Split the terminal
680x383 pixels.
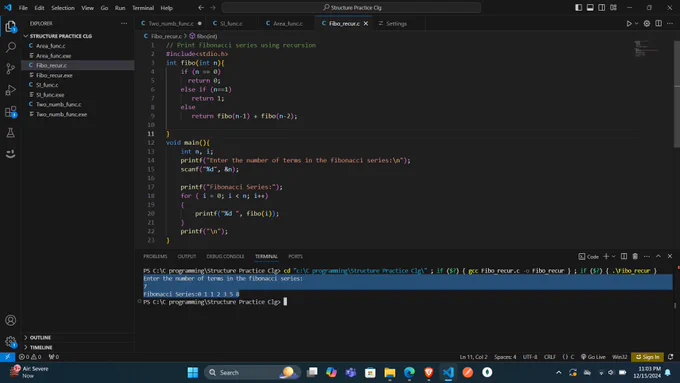(624, 256)
